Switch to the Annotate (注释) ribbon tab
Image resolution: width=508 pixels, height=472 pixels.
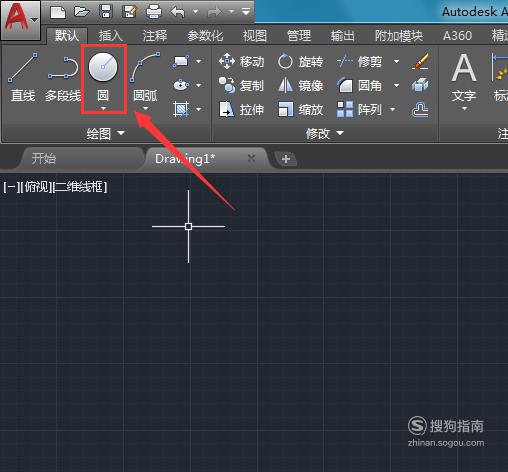(x=155, y=35)
